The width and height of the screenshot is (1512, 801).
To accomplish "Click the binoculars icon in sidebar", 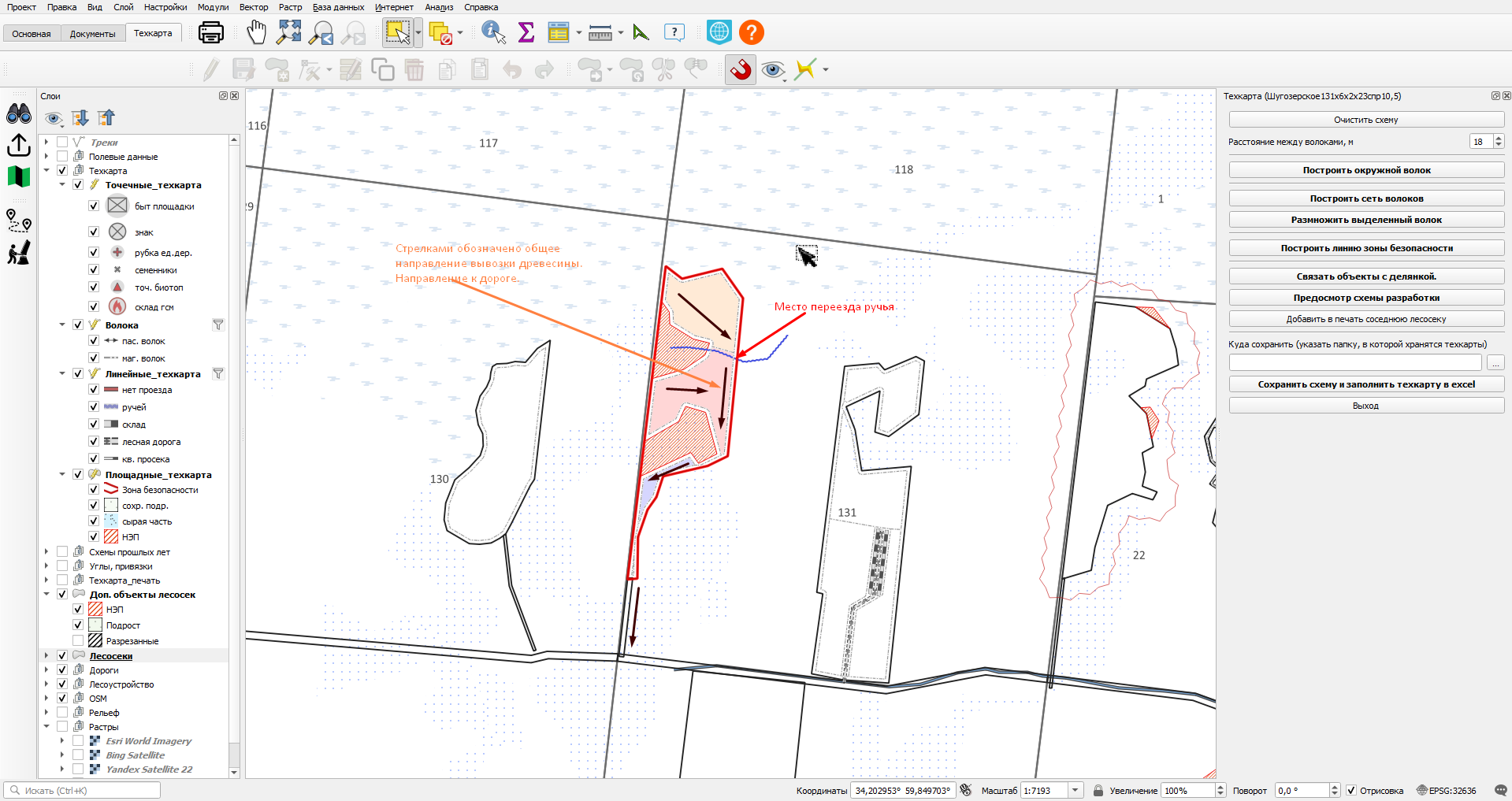I will pyautogui.click(x=19, y=114).
